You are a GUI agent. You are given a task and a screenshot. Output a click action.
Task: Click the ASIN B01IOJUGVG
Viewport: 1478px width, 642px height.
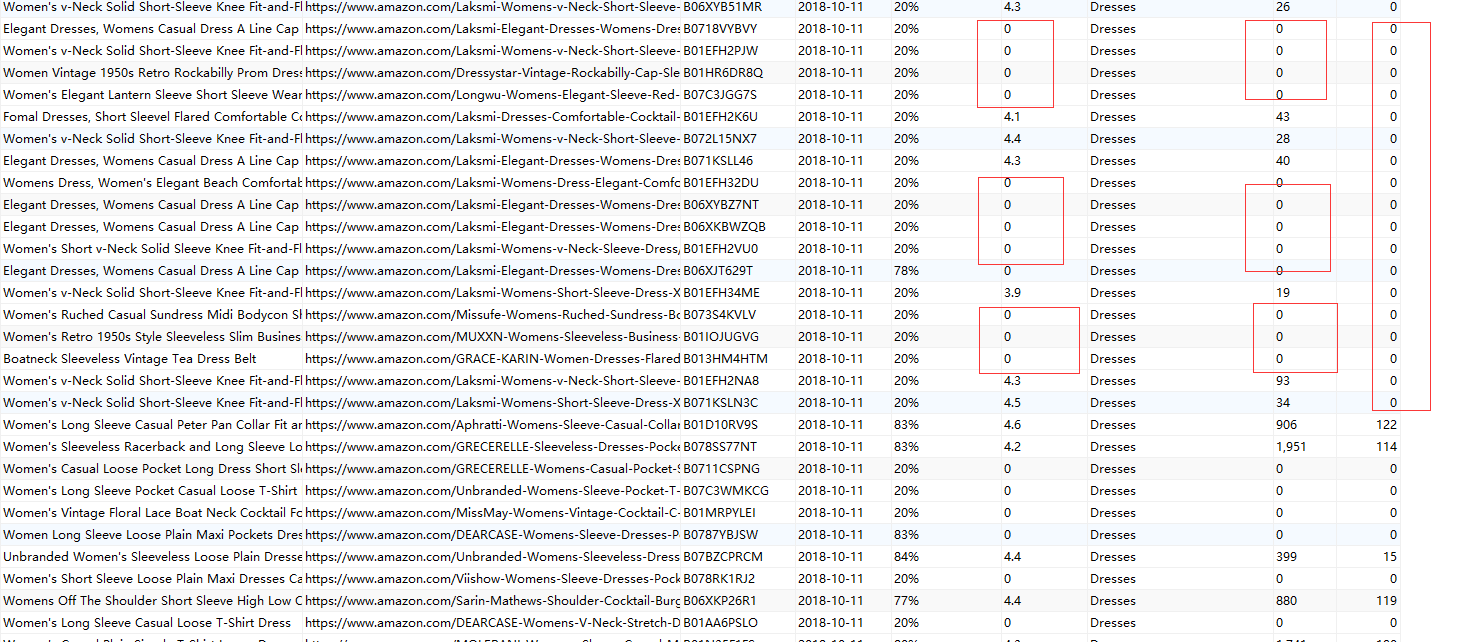[x=721, y=336]
